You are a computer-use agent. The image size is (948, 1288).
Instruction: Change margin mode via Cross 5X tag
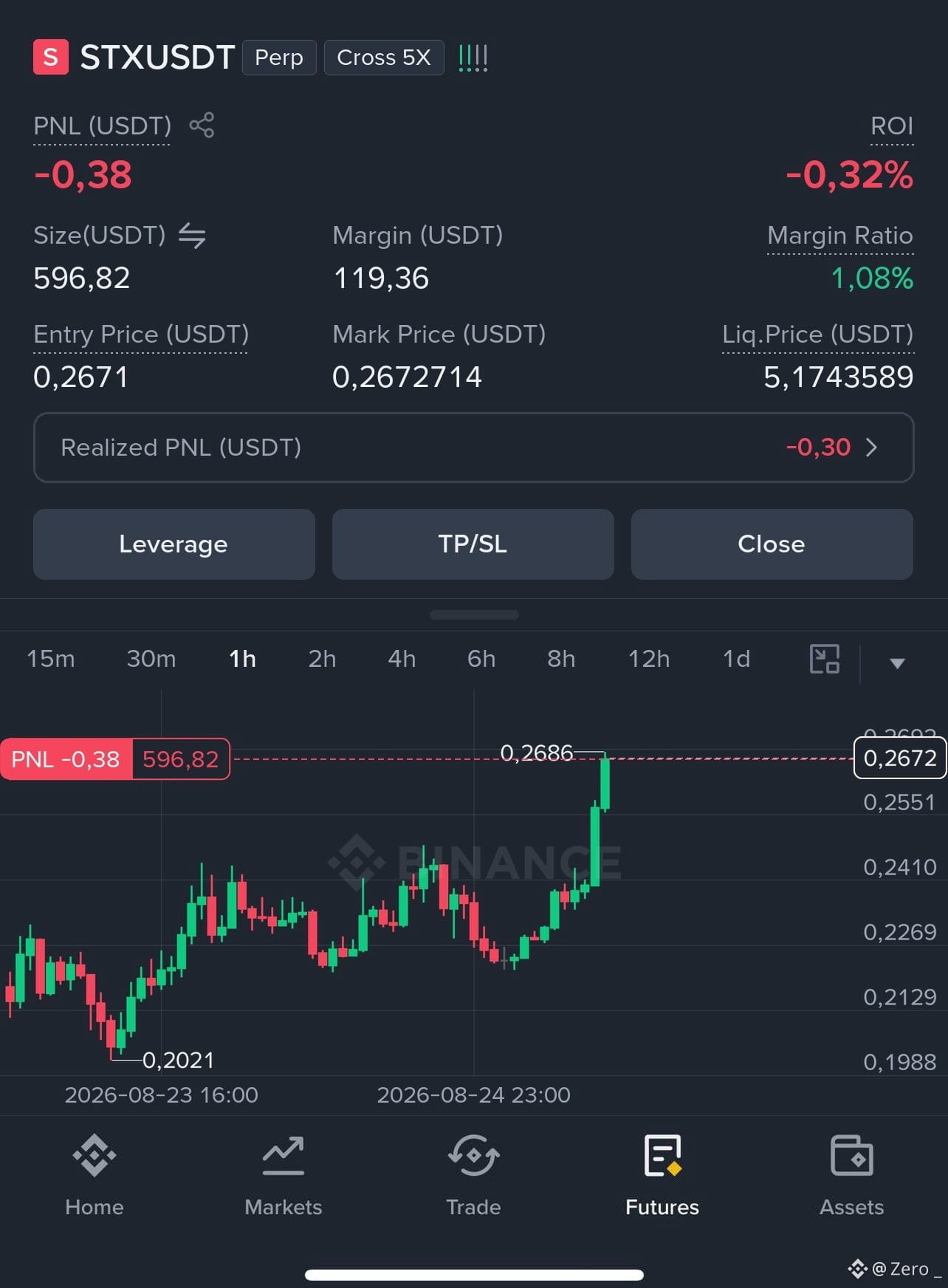tap(384, 58)
